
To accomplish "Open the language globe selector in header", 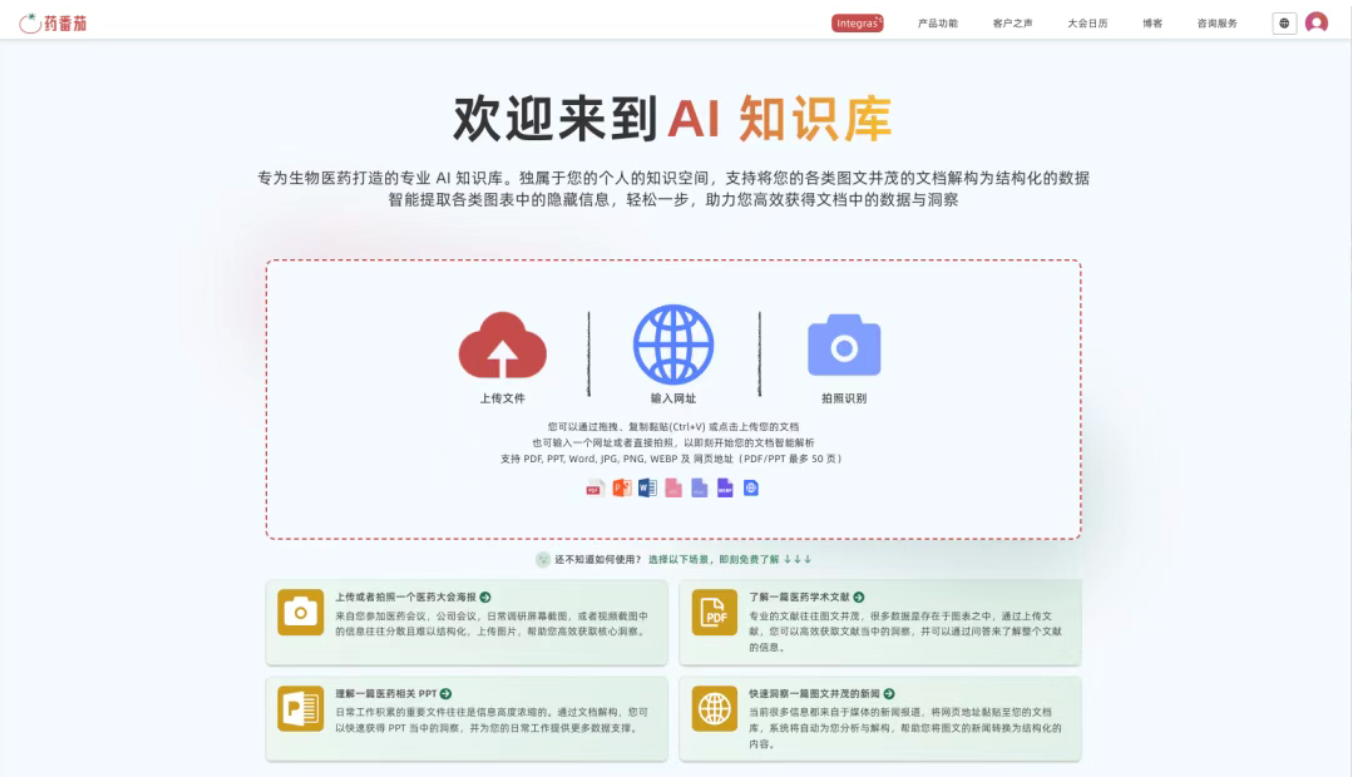I will (x=1284, y=23).
